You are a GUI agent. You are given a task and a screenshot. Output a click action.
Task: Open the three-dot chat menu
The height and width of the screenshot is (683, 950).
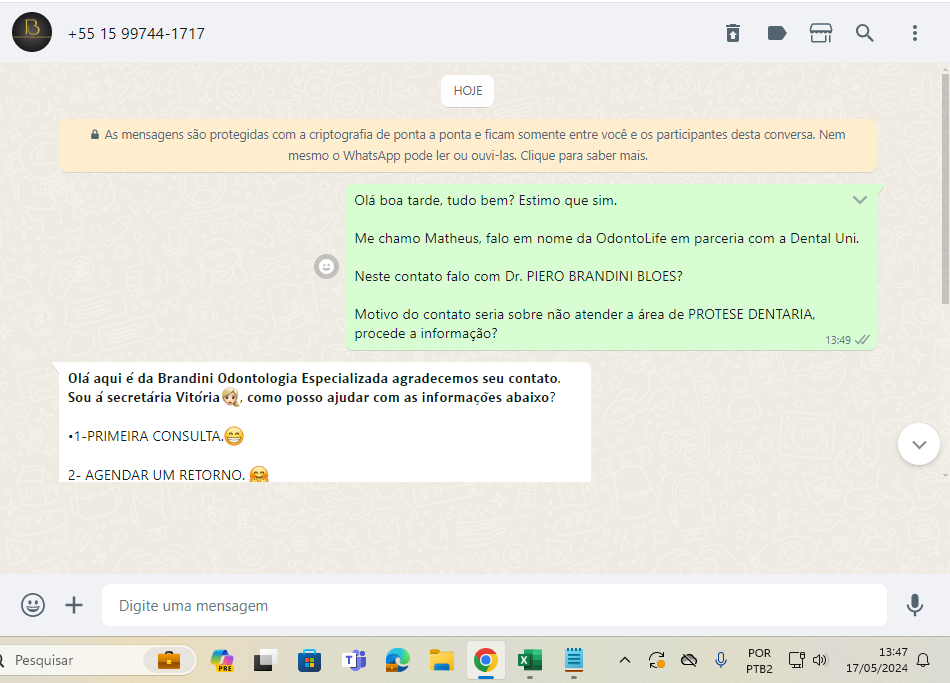pos(915,33)
